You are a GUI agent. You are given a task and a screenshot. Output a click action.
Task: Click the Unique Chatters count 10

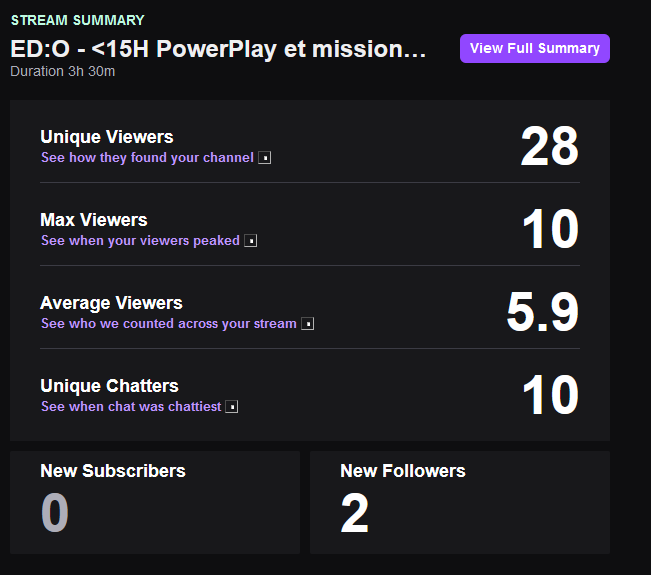tap(550, 395)
